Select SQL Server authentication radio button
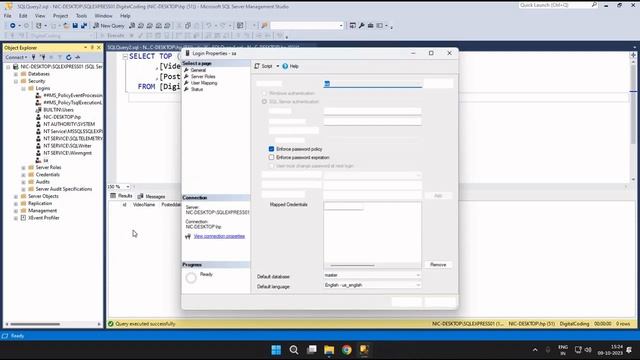Viewport: 640px width, 360px height. click(x=264, y=101)
